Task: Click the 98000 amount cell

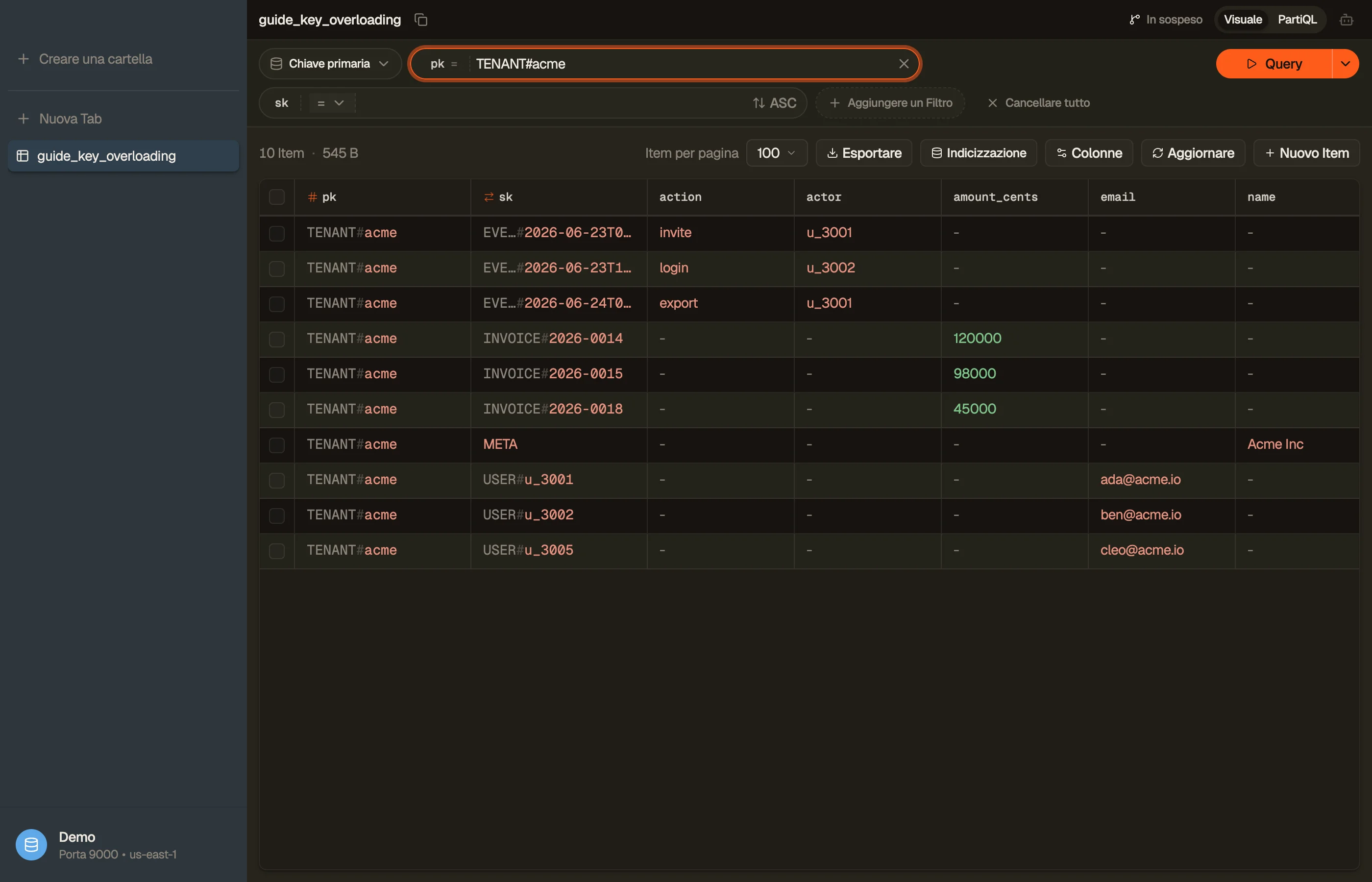Action: pos(1015,374)
